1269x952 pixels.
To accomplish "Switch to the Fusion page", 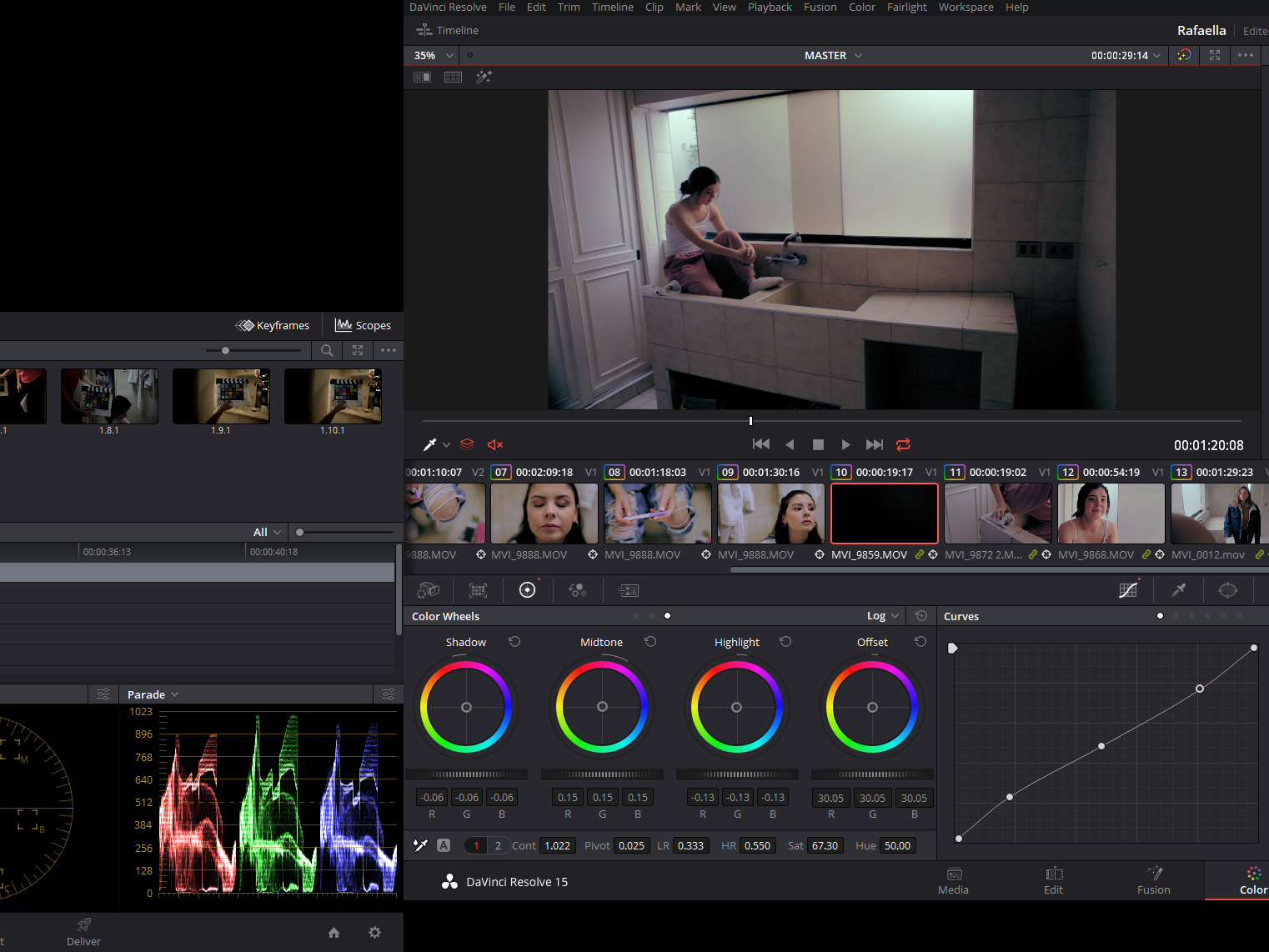I will 1154,880.
